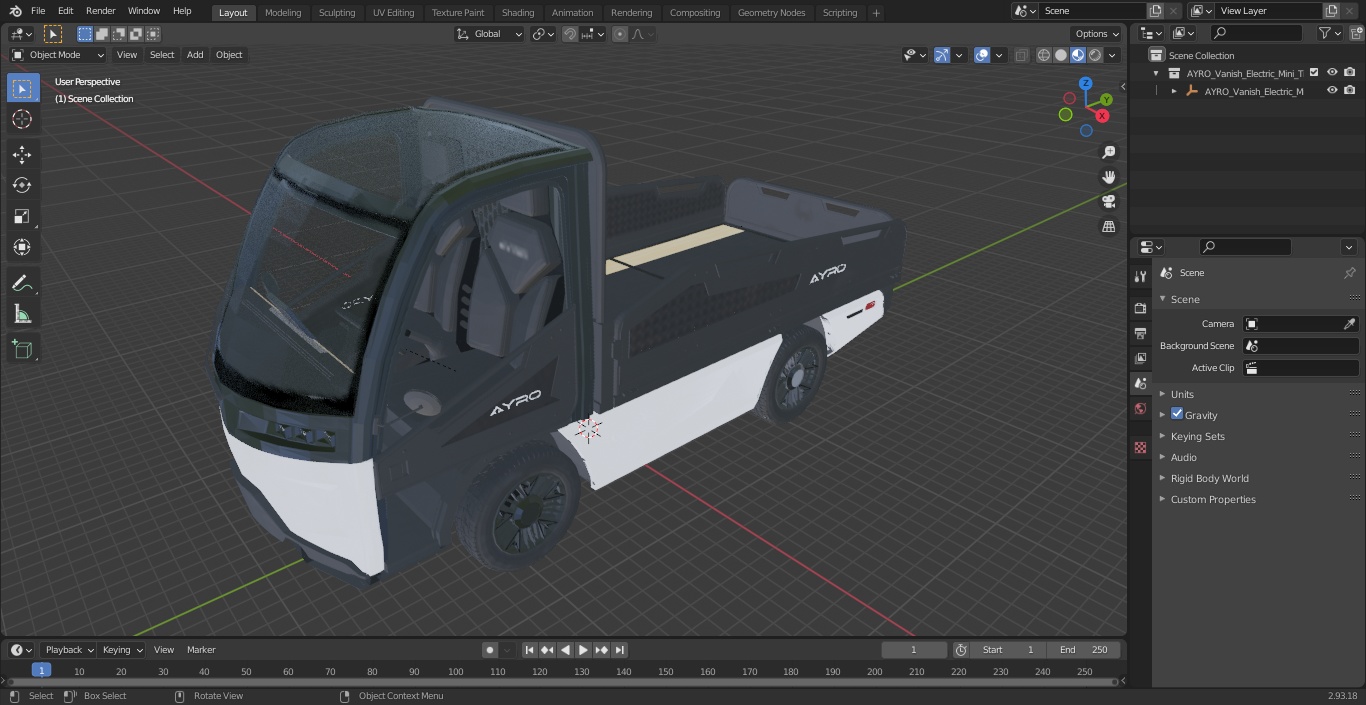Add a new workspace with plus button
This screenshot has height=705, width=1366.
point(876,13)
